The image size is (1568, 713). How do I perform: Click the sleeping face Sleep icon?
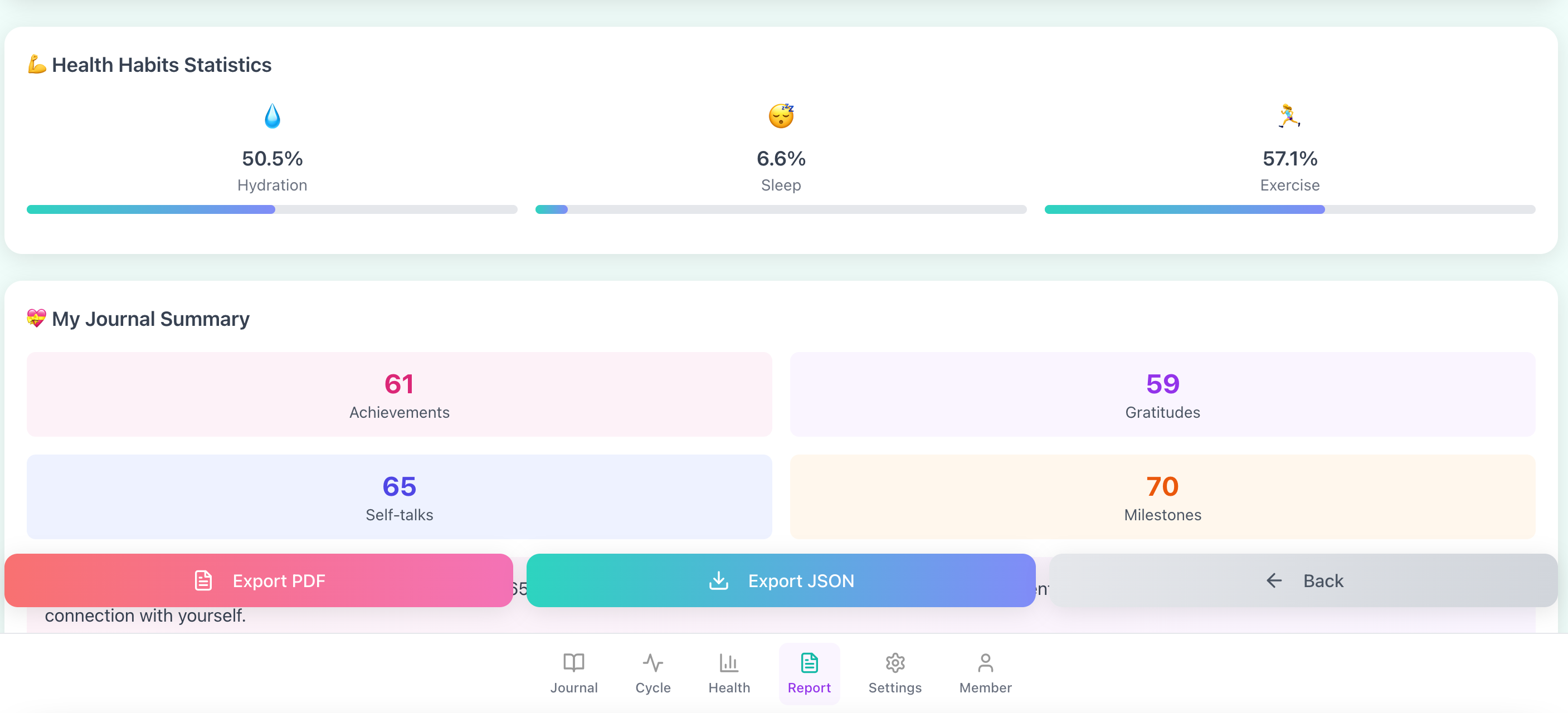click(781, 116)
